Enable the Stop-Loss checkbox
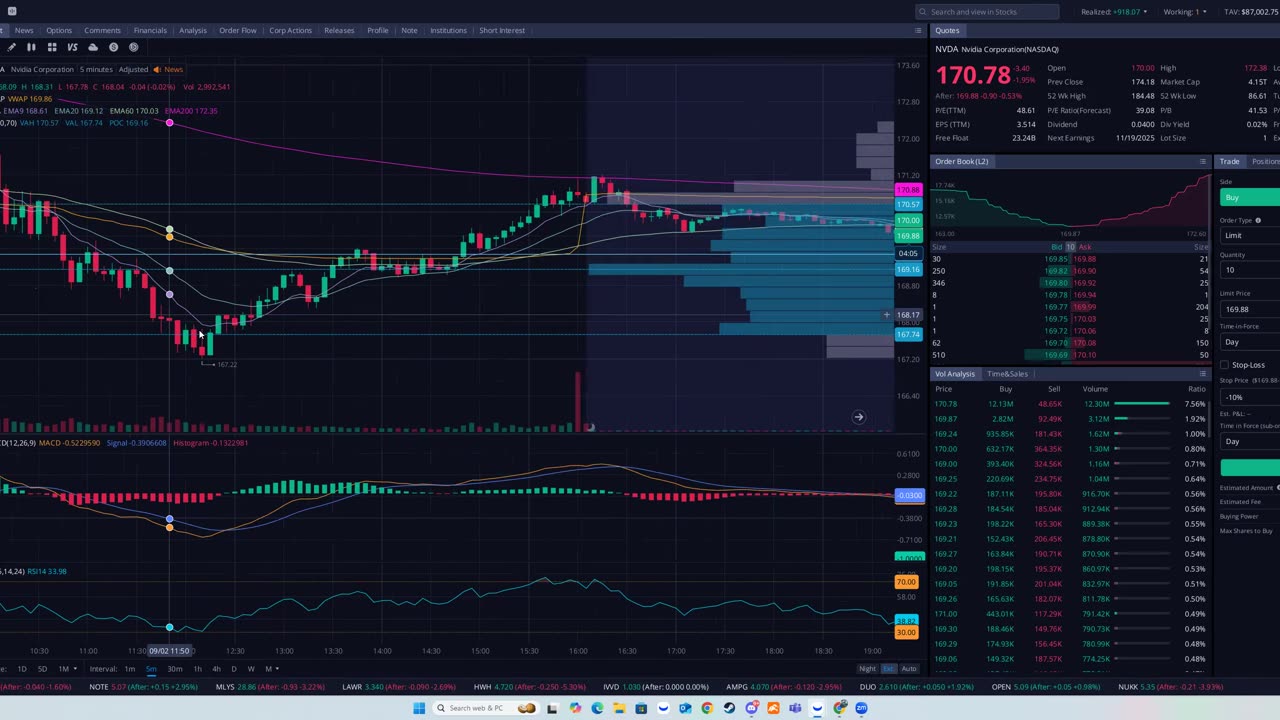Viewport: 1280px width, 720px height. pyautogui.click(x=1224, y=365)
